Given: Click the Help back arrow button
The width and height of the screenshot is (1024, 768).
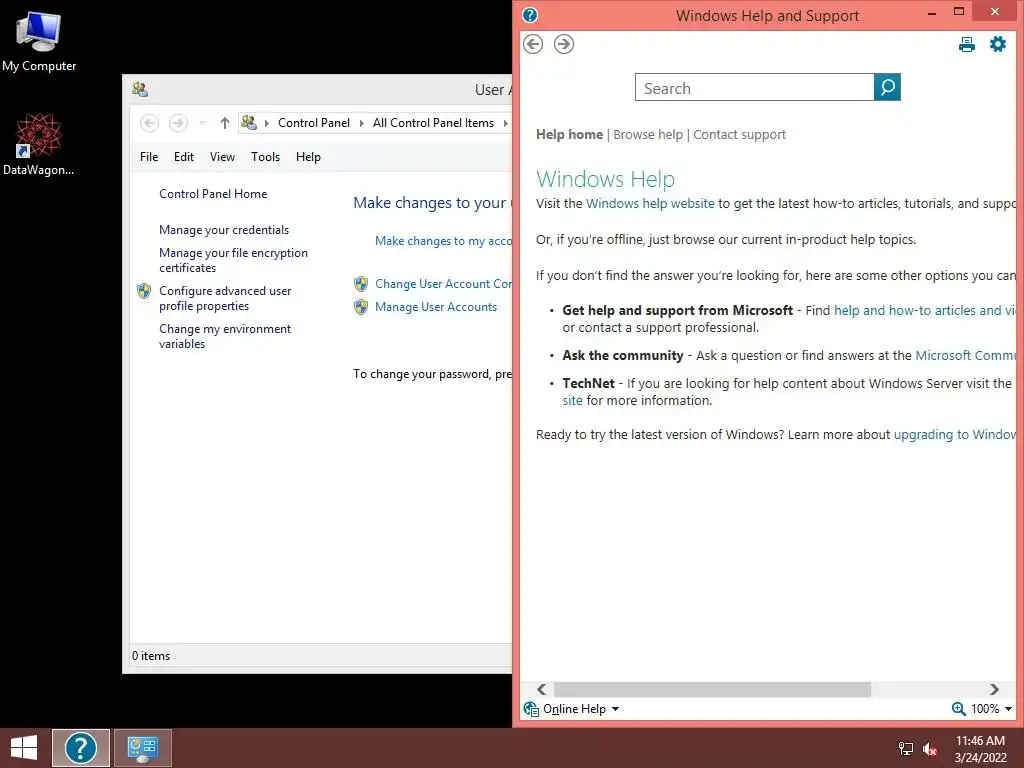Looking at the screenshot, I should 533,44.
